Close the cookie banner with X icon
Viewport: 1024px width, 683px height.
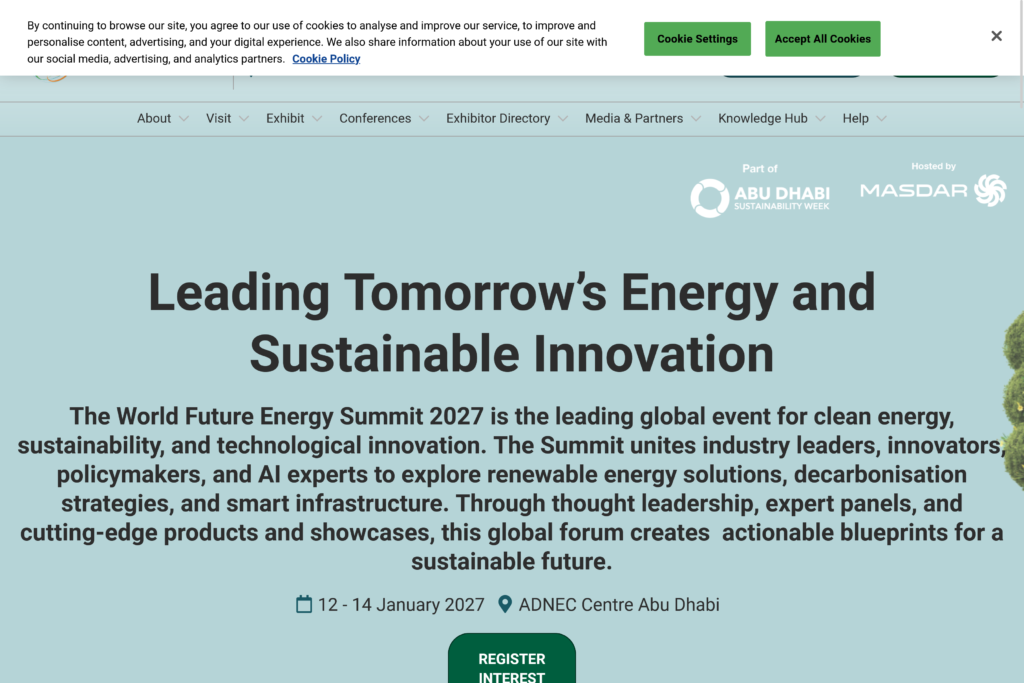point(996,36)
